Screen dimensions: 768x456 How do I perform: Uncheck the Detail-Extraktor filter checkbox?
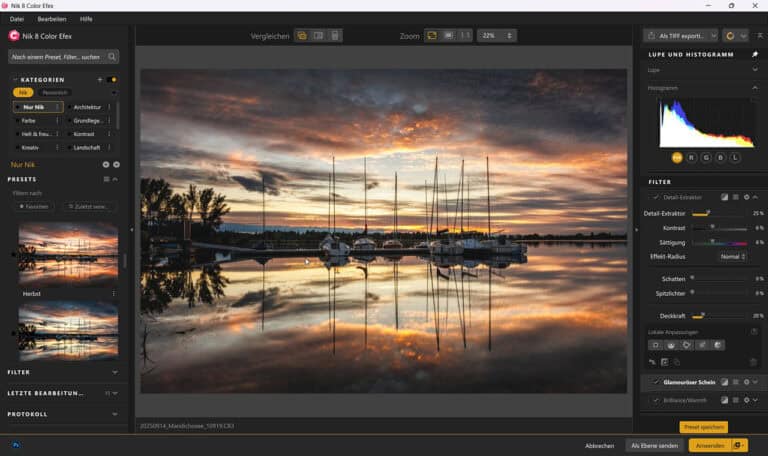[656, 197]
